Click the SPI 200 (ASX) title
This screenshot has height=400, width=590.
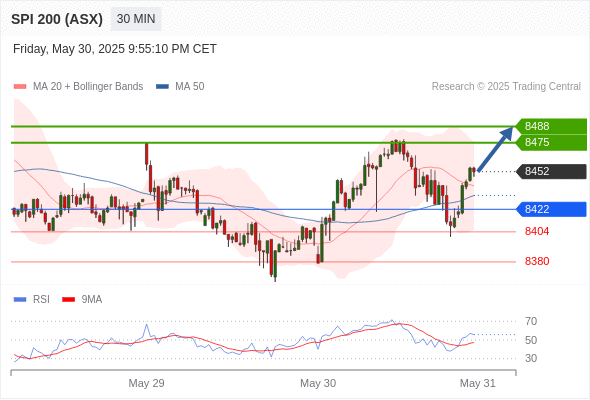tap(57, 19)
